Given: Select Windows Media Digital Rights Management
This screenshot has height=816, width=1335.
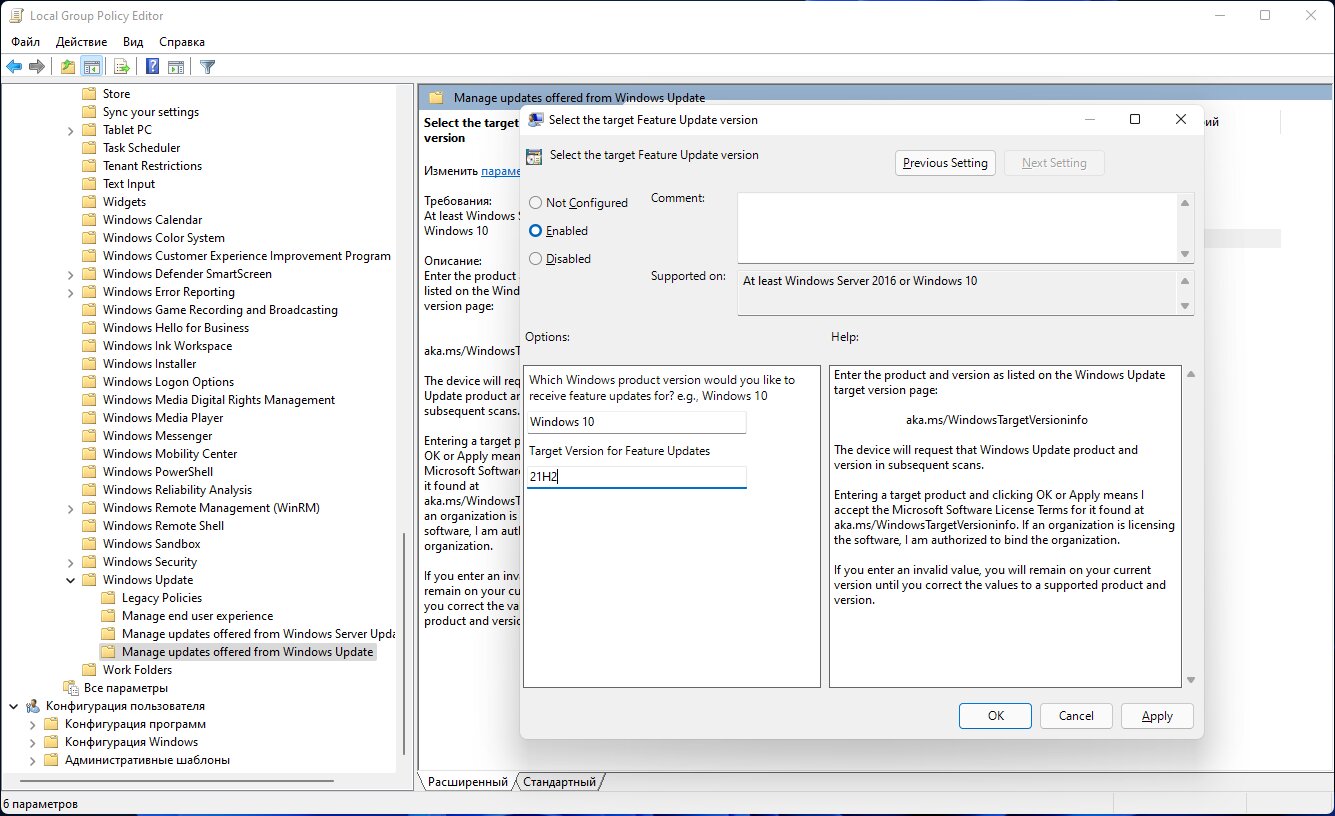Looking at the screenshot, I should [x=219, y=400].
